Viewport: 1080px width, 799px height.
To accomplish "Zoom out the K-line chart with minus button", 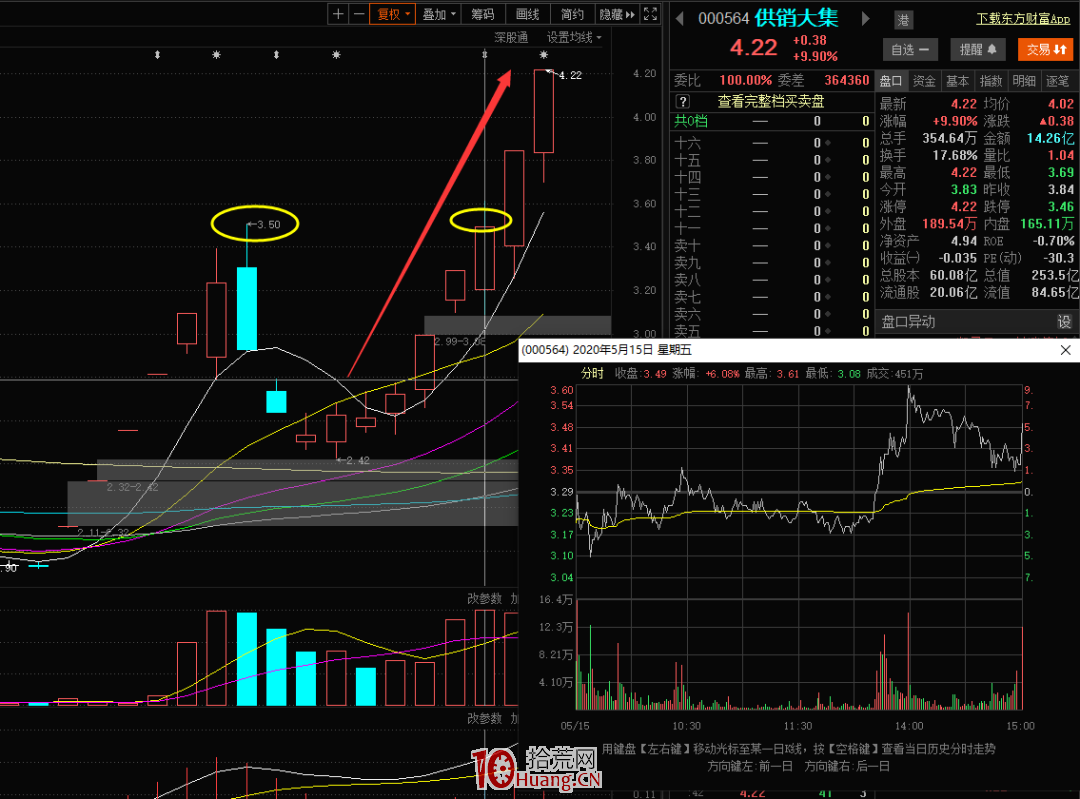I will tap(358, 14).
